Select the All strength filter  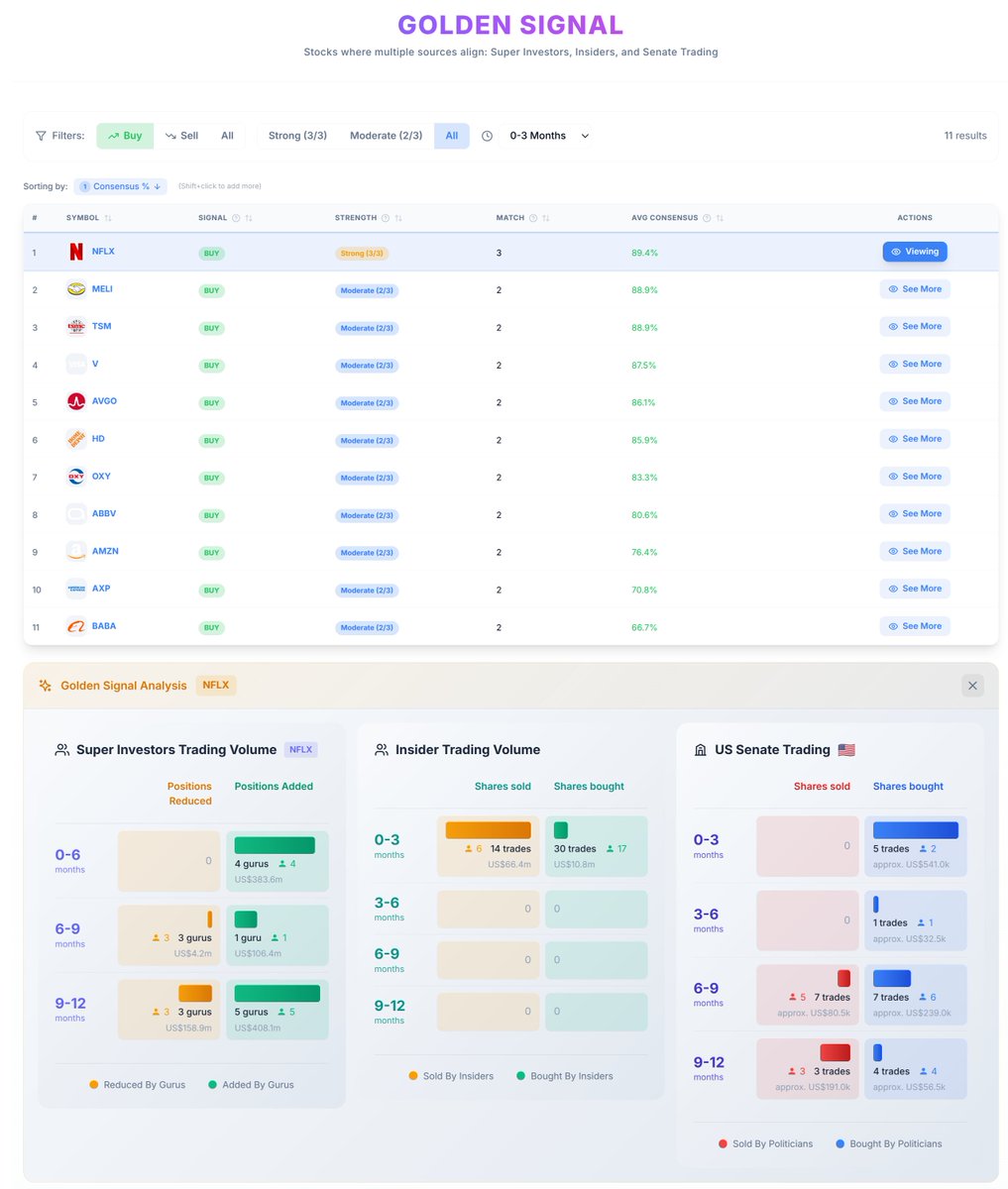pos(452,136)
